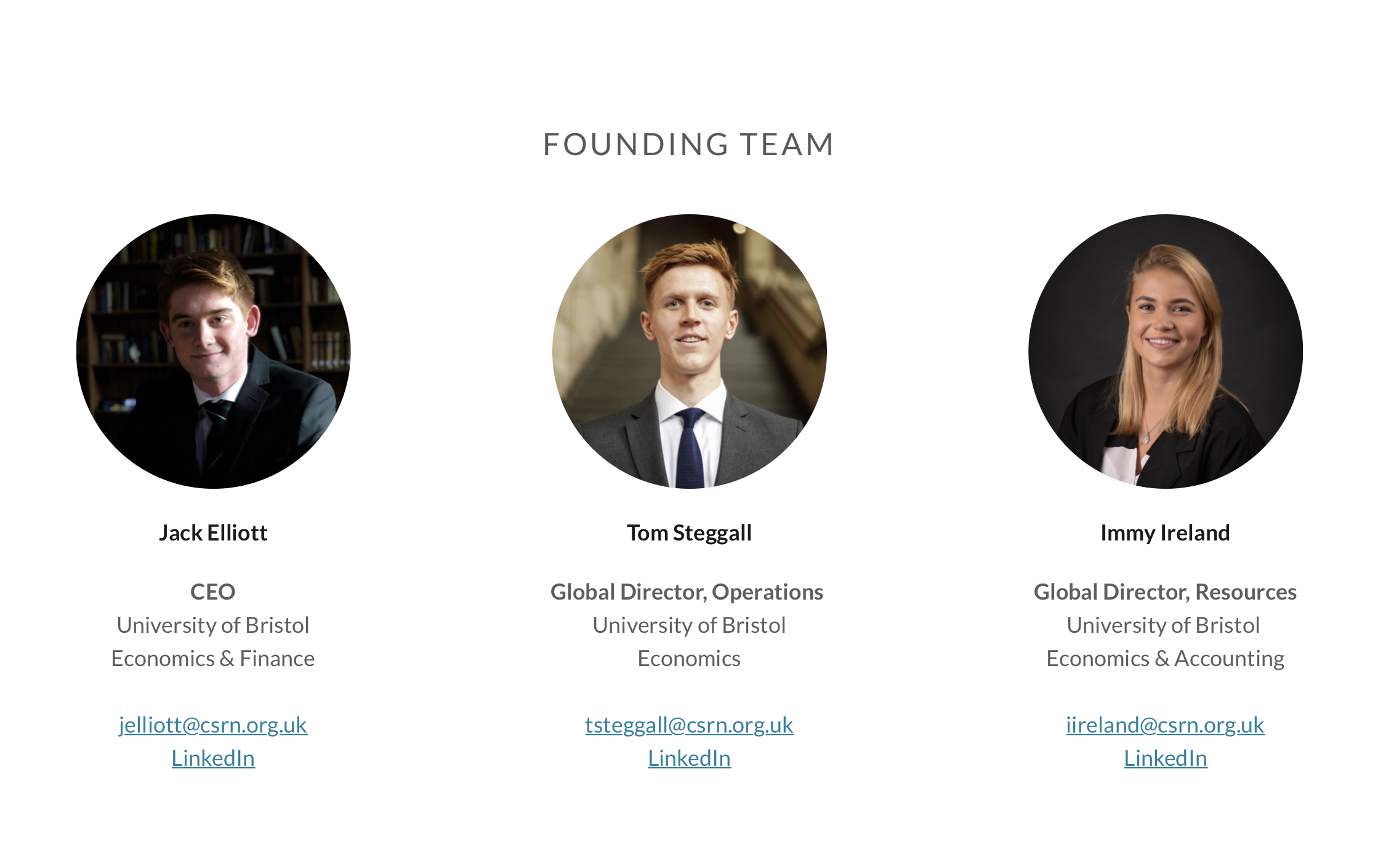Click the Economics & Accounting text
This screenshot has height=868, width=1394.
(1165, 658)
